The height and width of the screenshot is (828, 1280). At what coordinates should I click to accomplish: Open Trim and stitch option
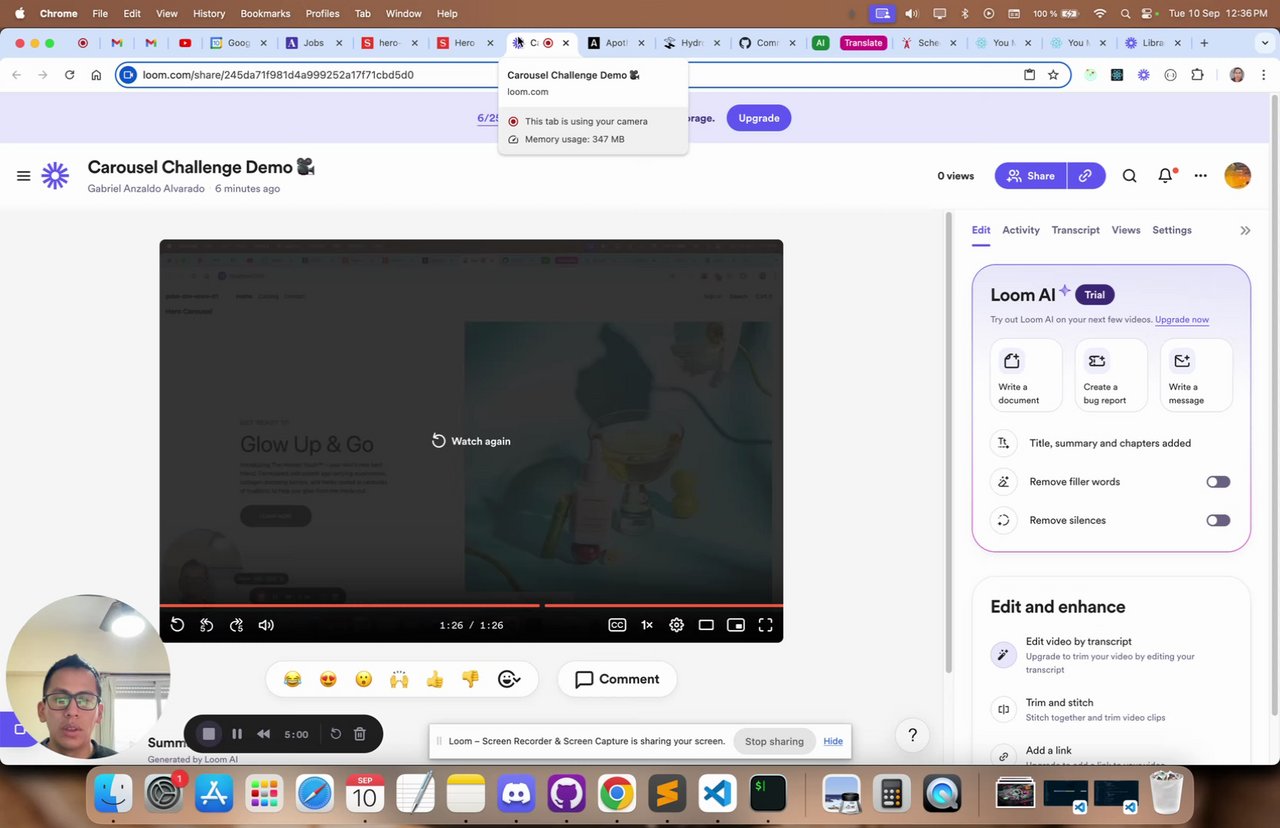click(1110, 709)
